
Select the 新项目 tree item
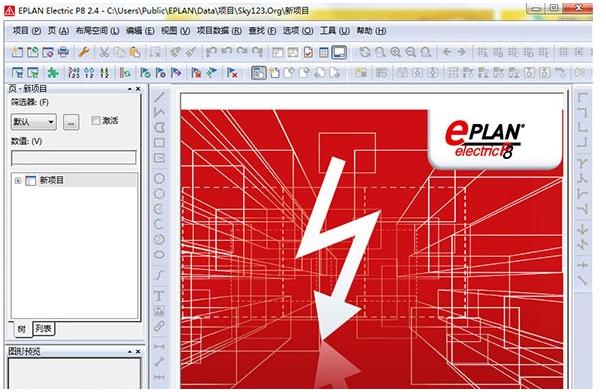pos(51,180)
